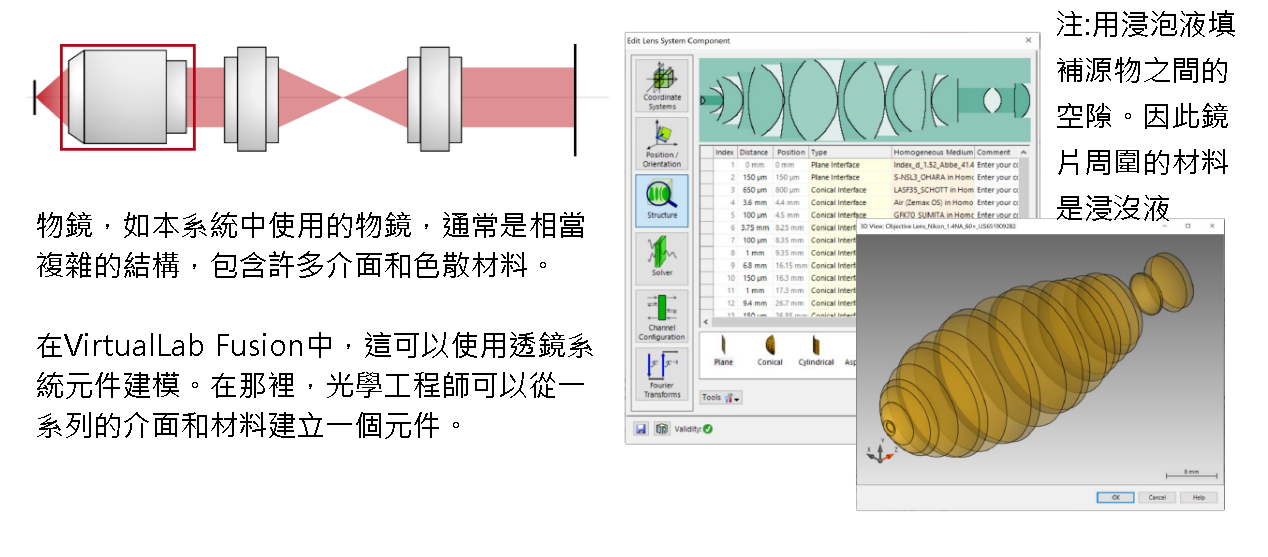Click the save disk icon beside Validity
Viewport: 1268px width, 557px height.
640,428
